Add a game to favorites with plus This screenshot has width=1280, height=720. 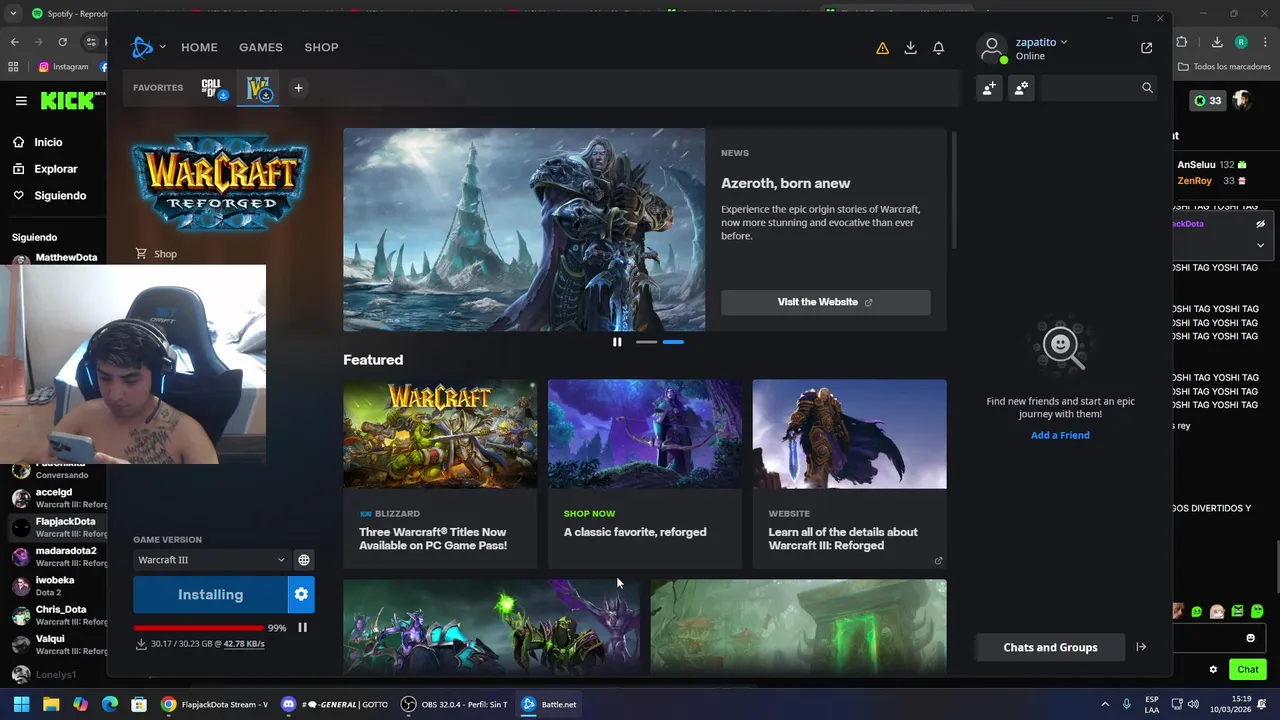[x=298, y=88]
